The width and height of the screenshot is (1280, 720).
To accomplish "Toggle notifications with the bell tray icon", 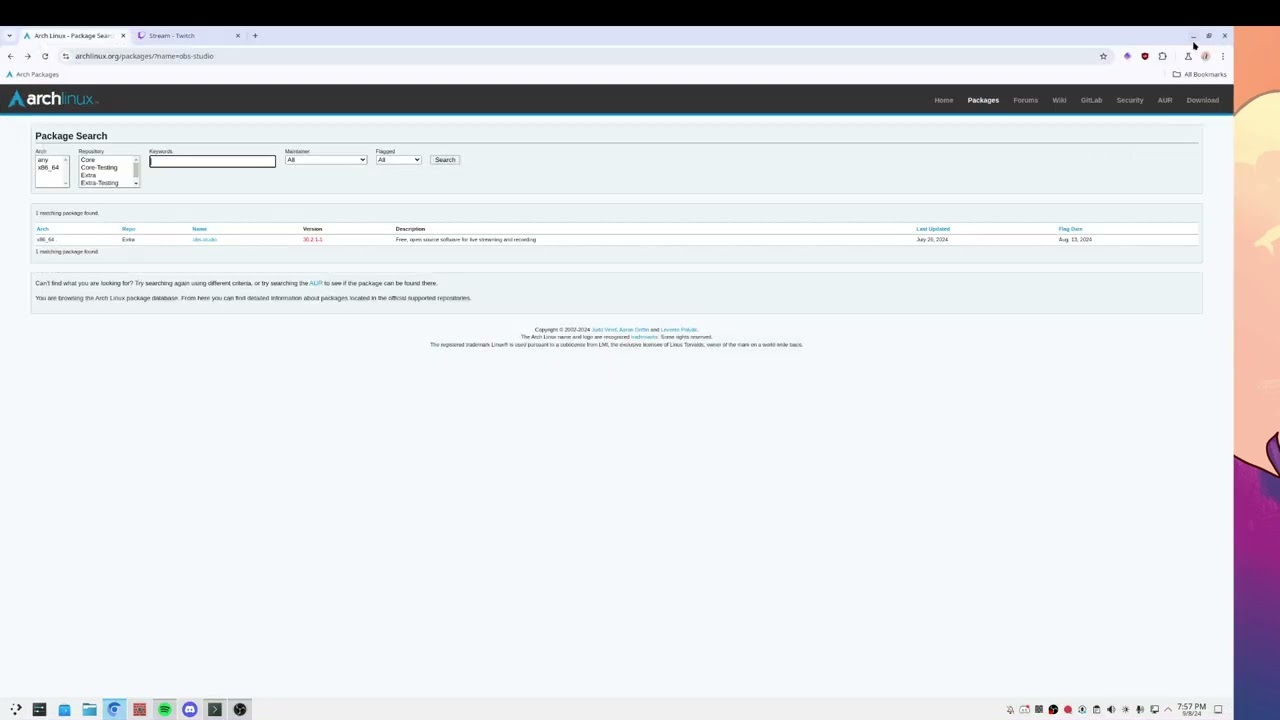I will coord(1010,710).
